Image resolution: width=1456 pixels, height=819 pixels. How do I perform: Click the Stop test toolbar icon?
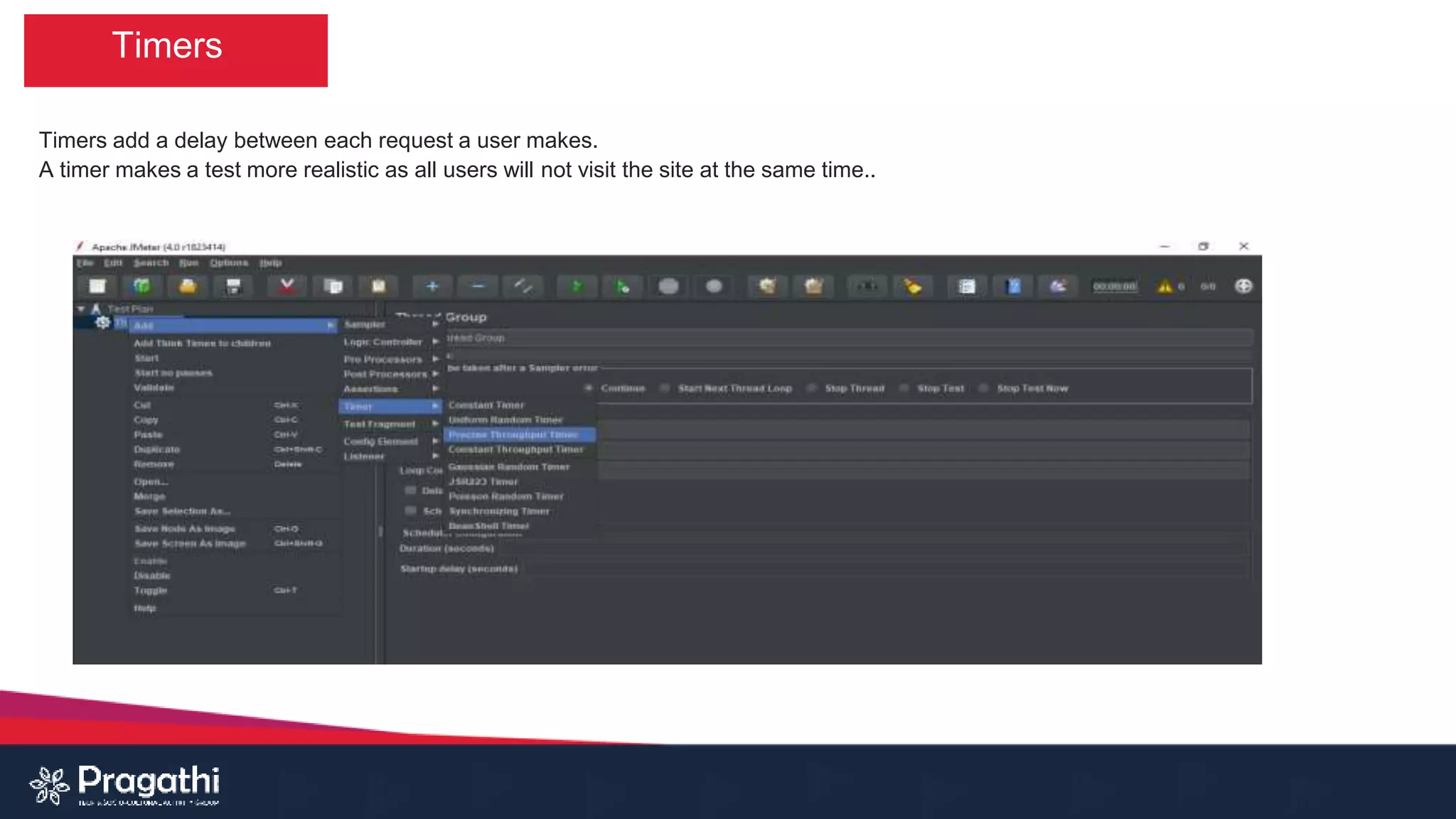click(668, 287)
